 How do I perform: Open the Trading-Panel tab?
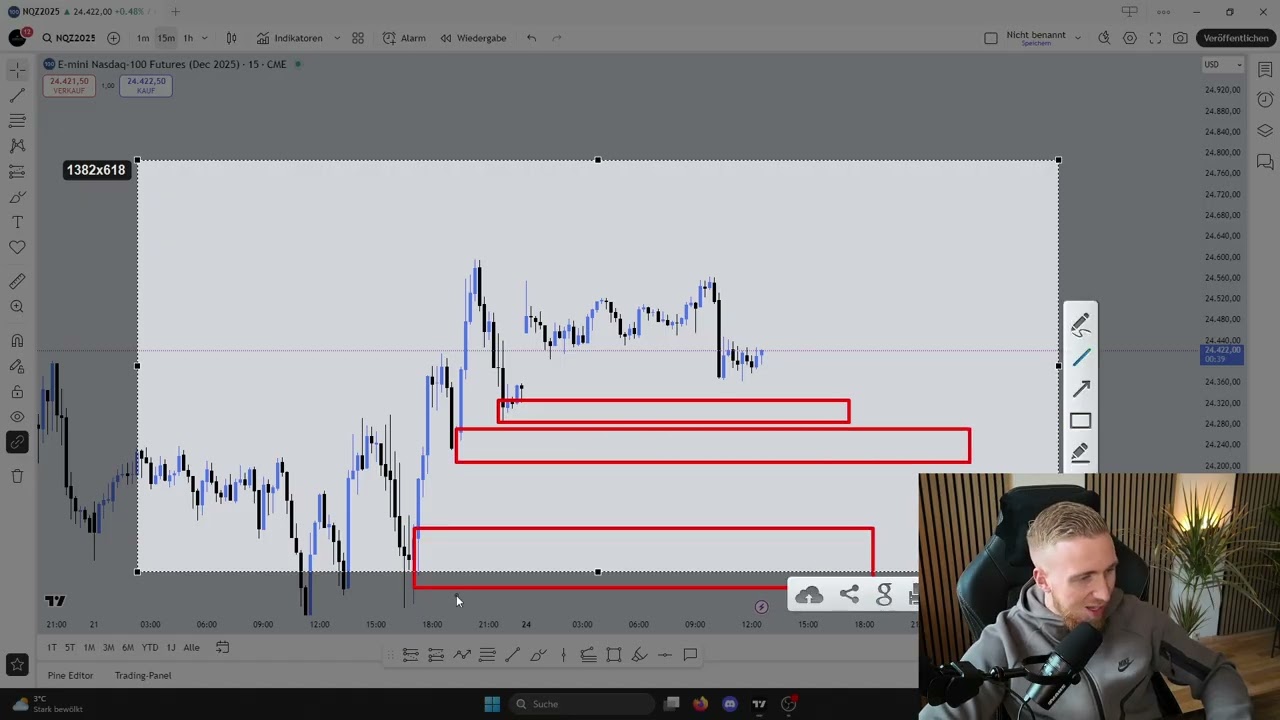click(143, 676)
